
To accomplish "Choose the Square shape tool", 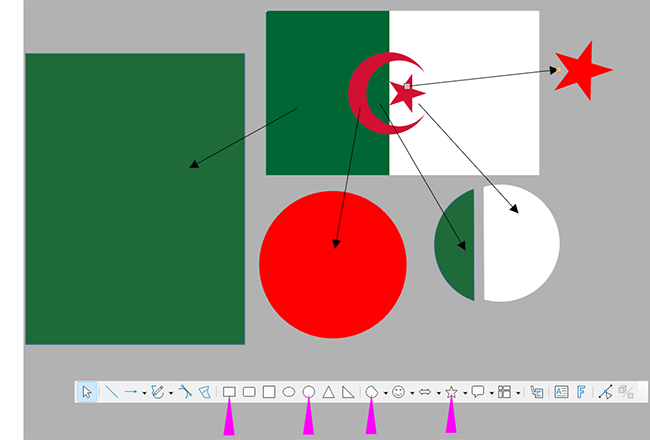I will [x=269, y=392].
